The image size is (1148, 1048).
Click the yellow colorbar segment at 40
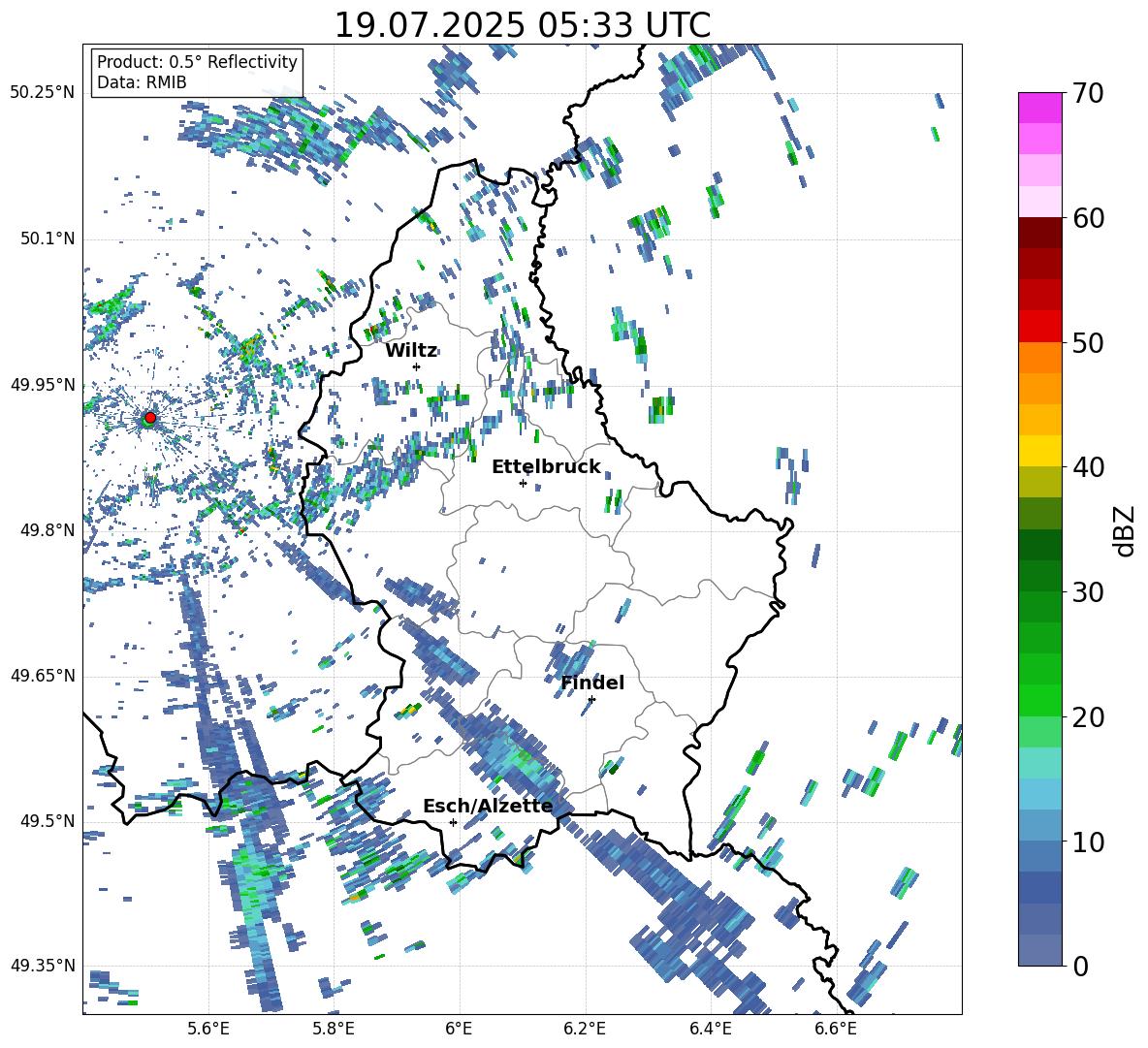point(1039,451)
